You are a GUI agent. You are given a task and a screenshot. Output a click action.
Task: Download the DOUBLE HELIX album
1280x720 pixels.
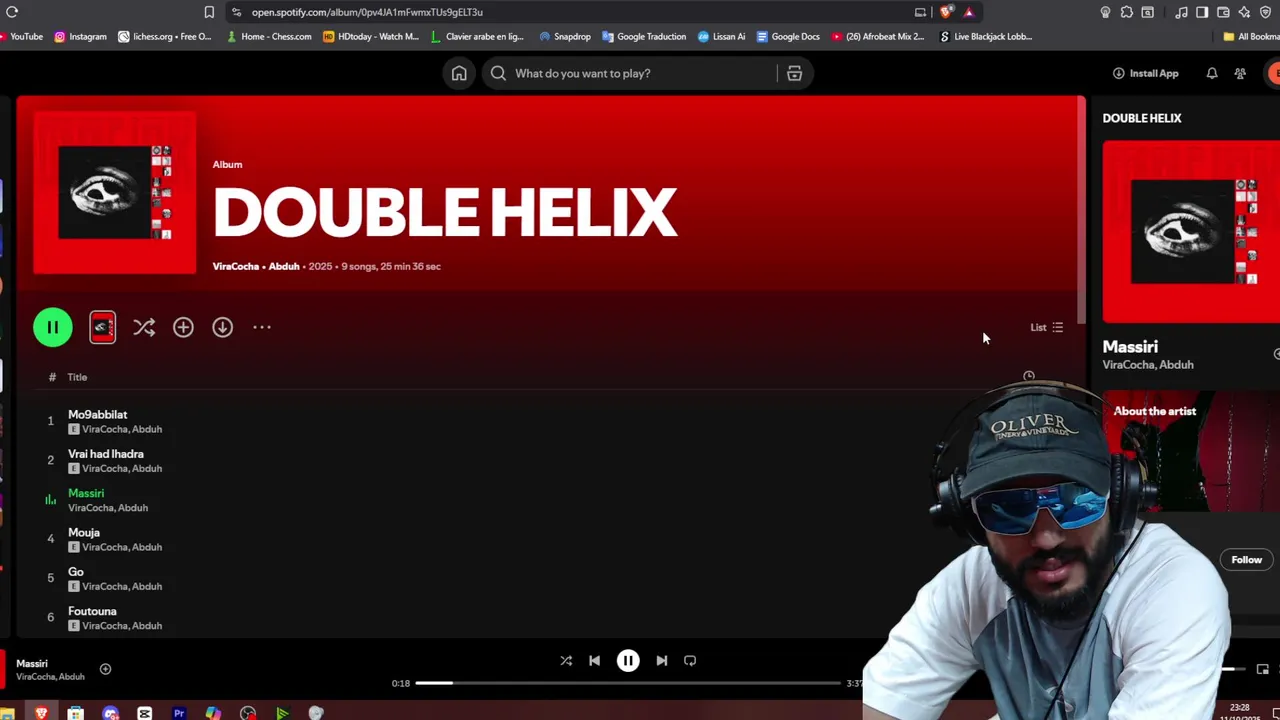(222, 327)
